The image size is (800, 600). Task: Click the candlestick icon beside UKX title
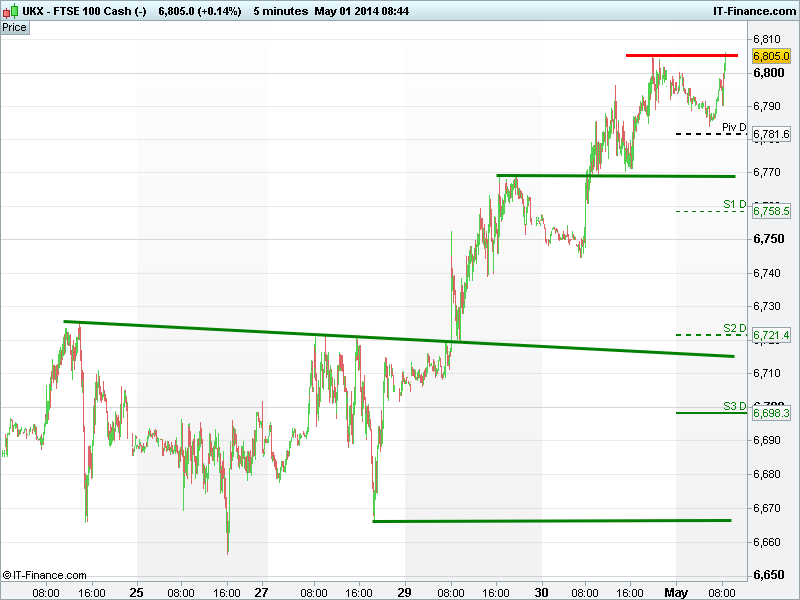click(x=8, y=10)
